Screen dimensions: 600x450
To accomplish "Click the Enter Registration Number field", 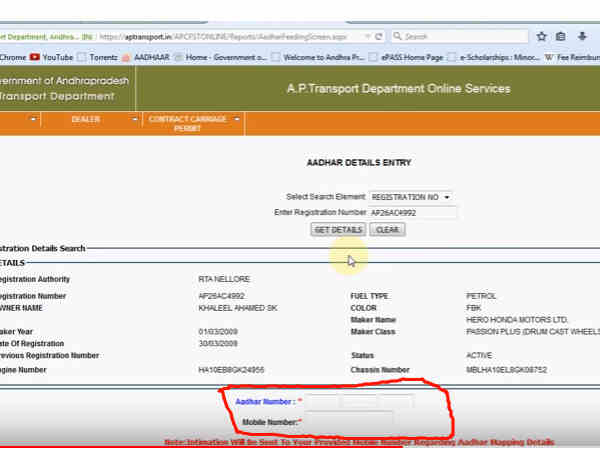I will click(x=413, y=213).
